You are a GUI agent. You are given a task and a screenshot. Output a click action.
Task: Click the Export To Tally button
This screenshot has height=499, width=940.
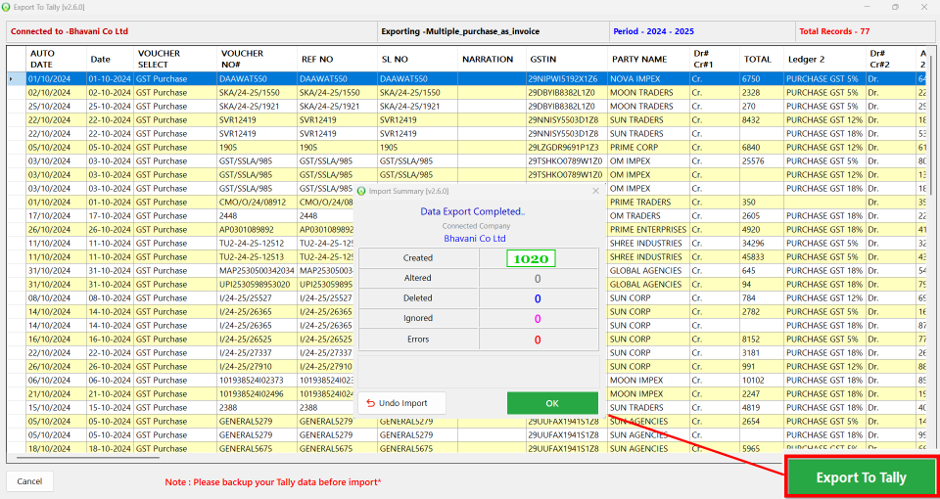[861, 477]
